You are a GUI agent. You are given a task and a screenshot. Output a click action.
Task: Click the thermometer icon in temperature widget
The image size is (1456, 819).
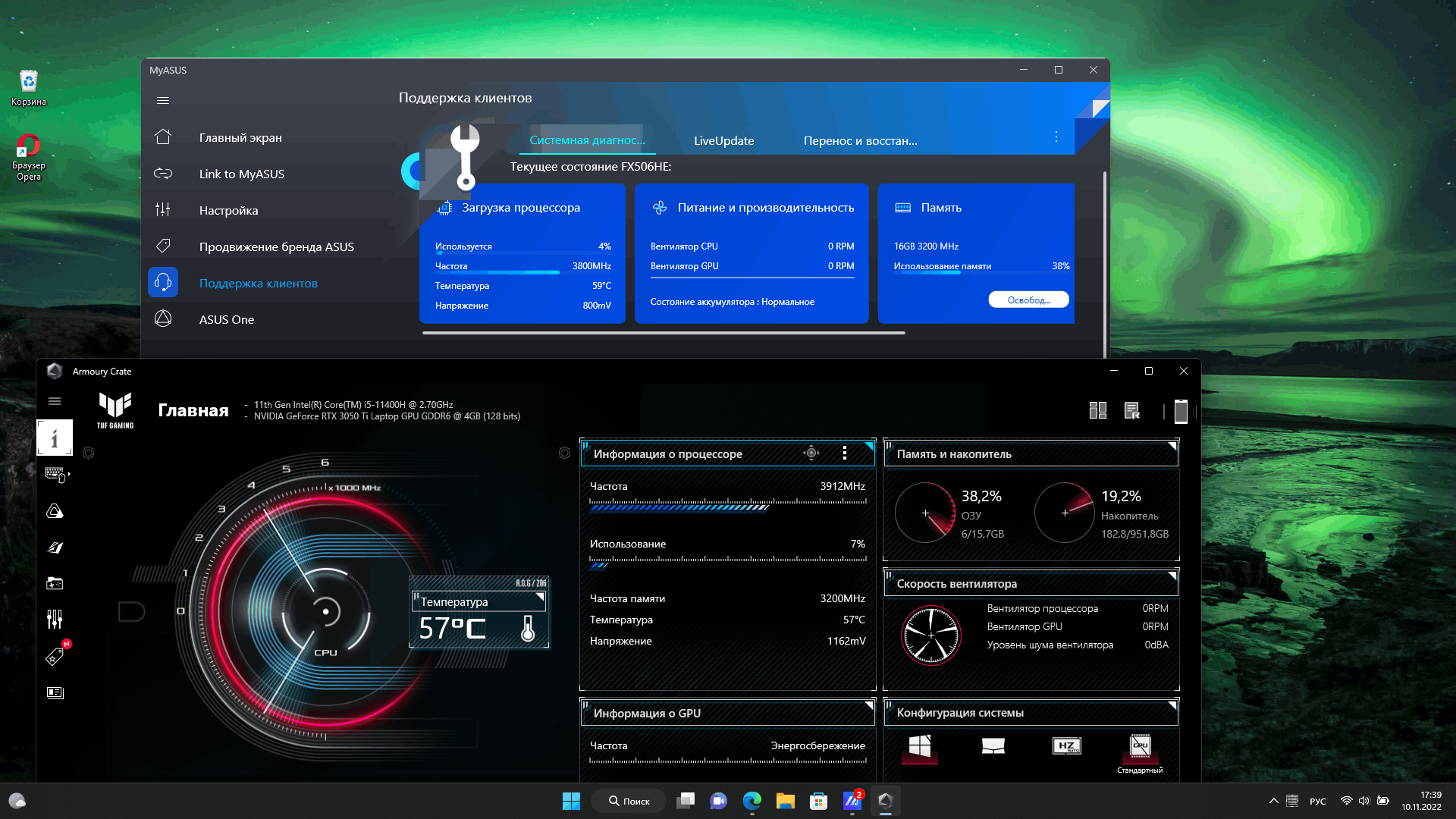tap(528, 629)
